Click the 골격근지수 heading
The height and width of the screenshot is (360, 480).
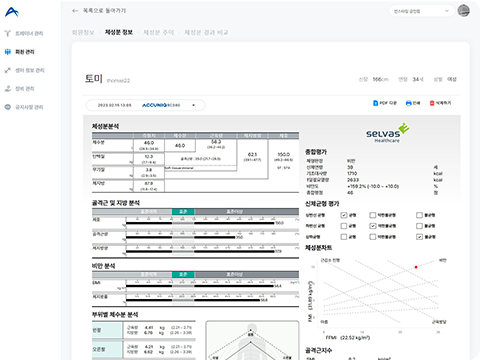pyautogui.click(x=318, y=350)
